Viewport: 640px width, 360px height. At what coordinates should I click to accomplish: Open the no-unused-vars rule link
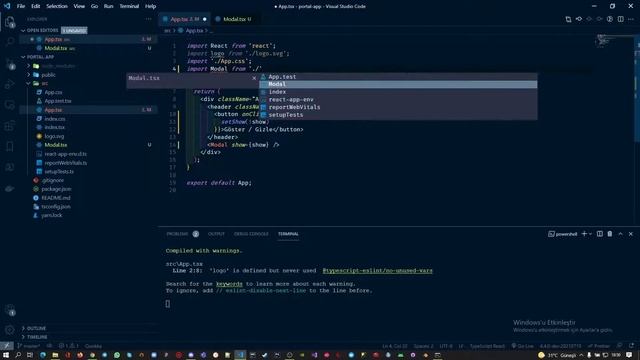pyautogui.click(x=377, y=271)
